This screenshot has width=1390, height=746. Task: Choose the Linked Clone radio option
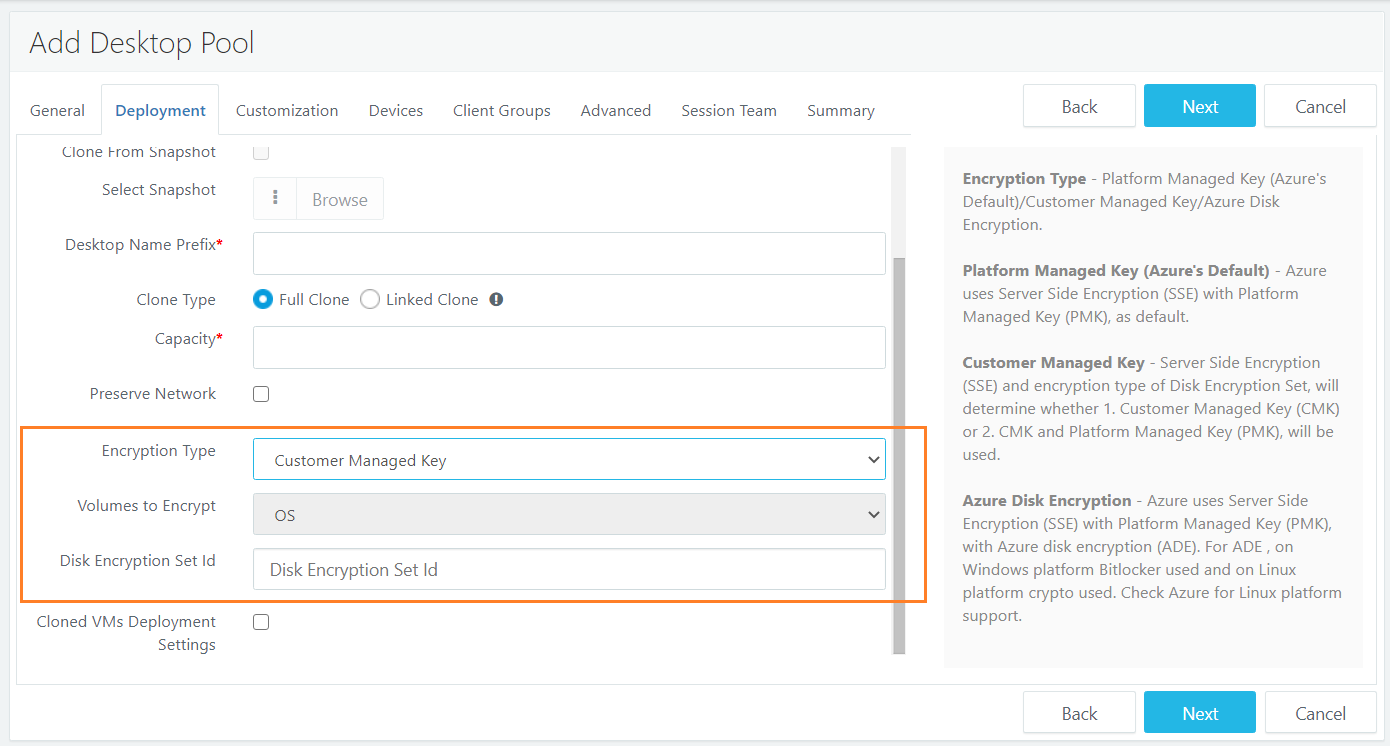[370, 300]
